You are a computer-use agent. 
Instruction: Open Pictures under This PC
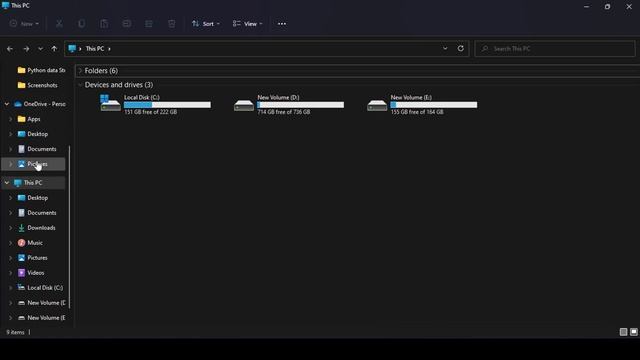click(33, 258)
